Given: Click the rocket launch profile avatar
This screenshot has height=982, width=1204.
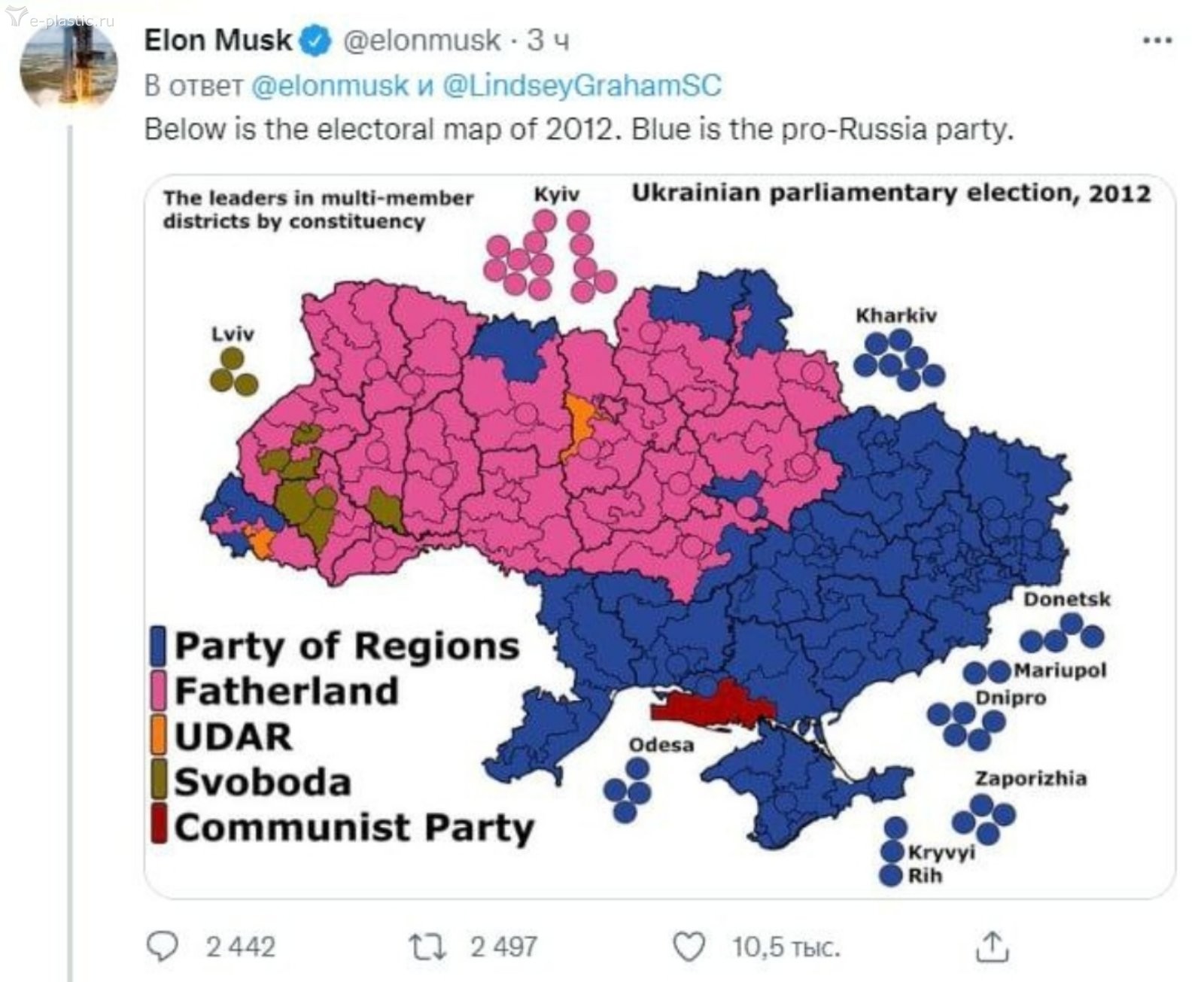Looking at the screenshot, I should coord(68,69).
